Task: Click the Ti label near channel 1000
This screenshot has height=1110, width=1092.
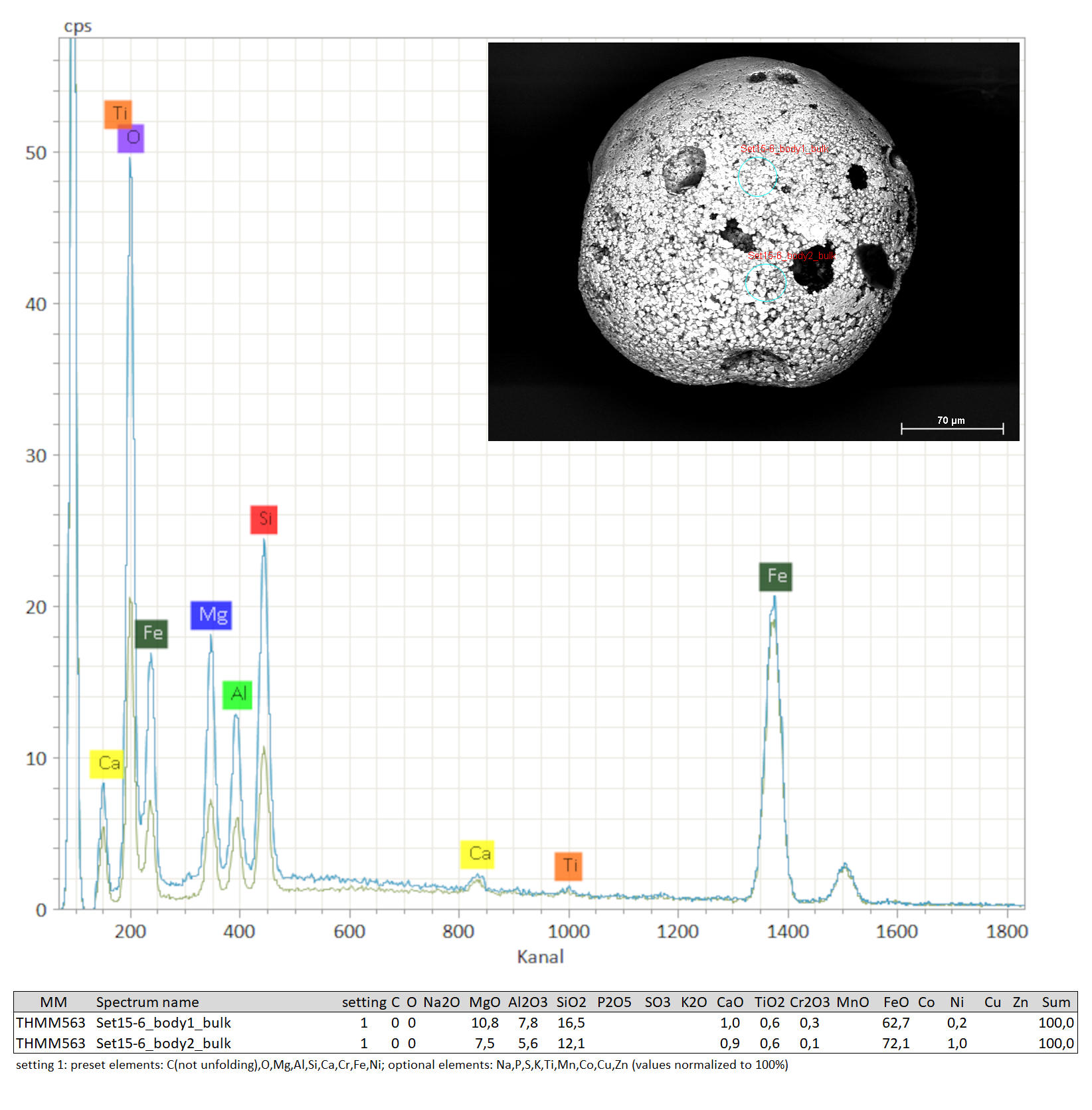Action: pyautogui.click(x=569, y=866)
